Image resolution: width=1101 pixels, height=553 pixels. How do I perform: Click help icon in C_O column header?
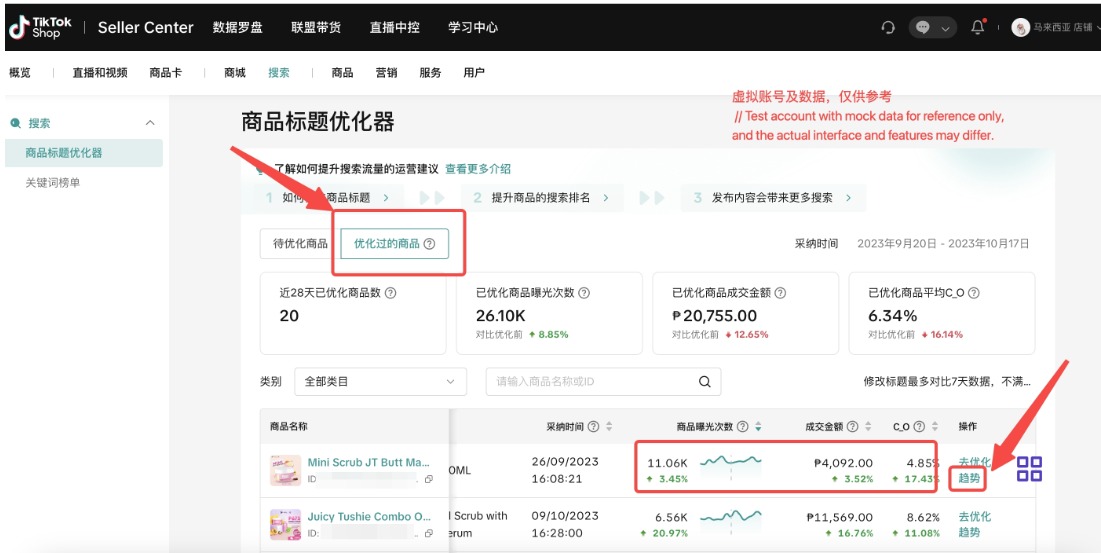click(918, 426)
